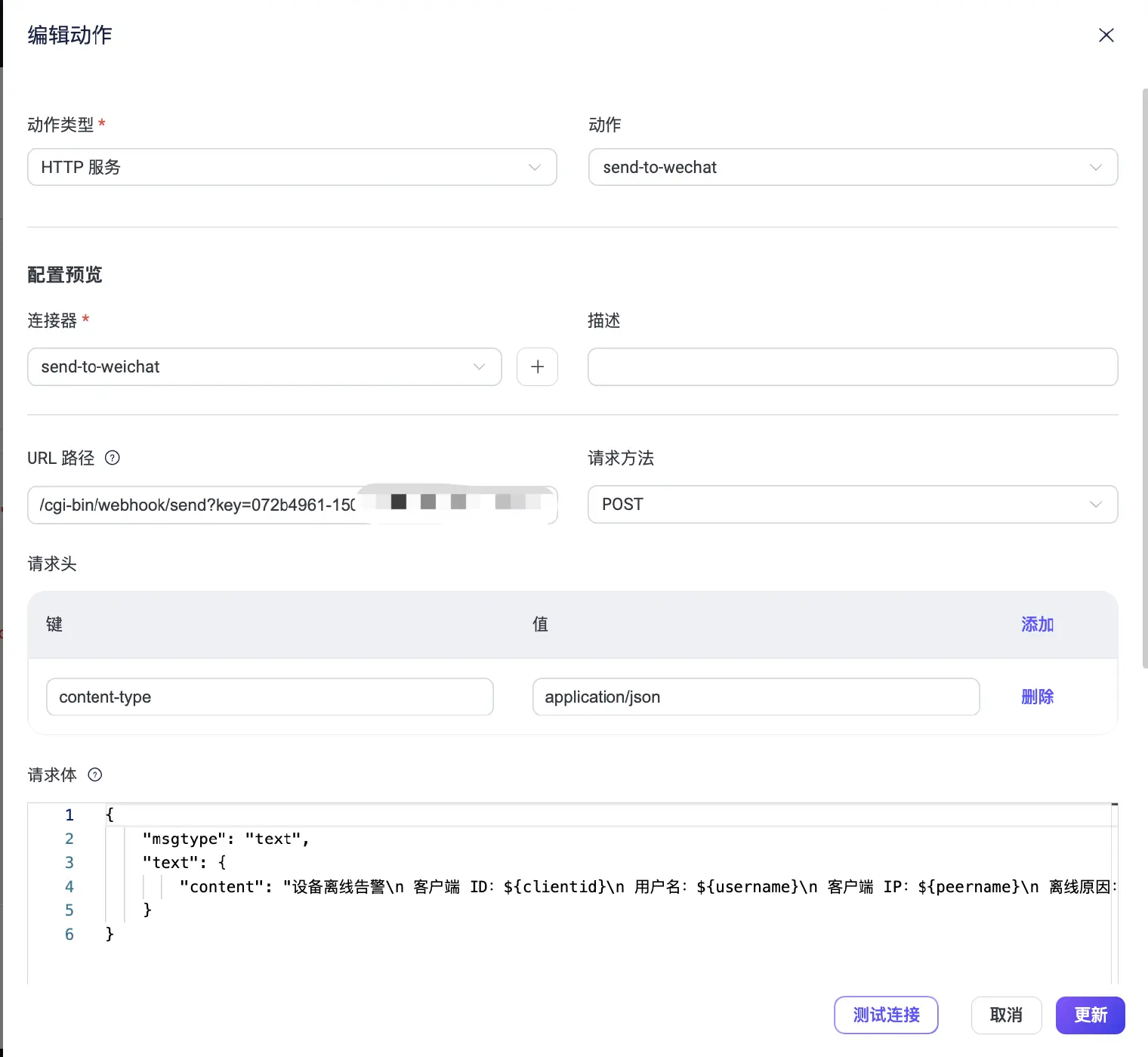The image size is (1148, 1057).
Task: Click the plus icon to add connector
Action: tap(537, 367)
